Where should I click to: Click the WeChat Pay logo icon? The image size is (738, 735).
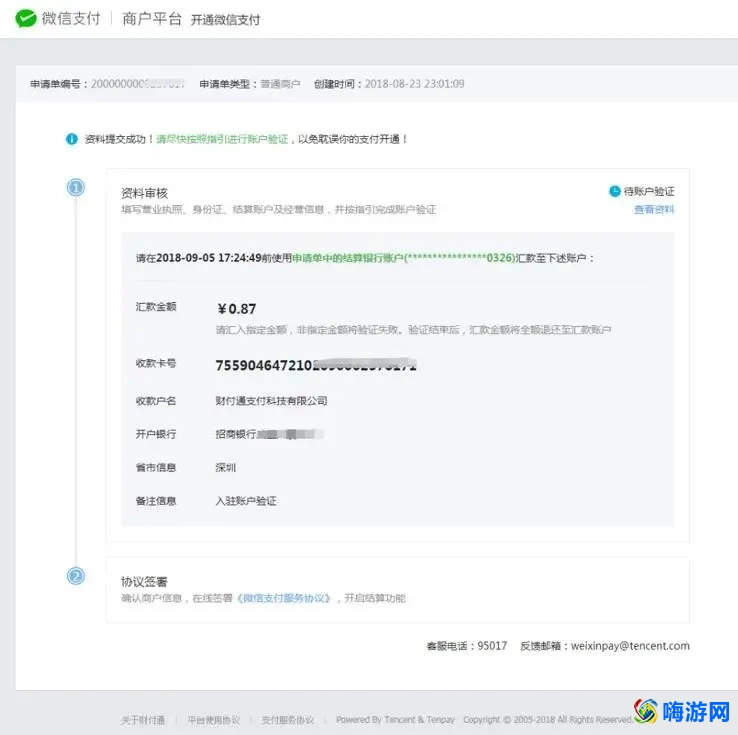[25, 18]
